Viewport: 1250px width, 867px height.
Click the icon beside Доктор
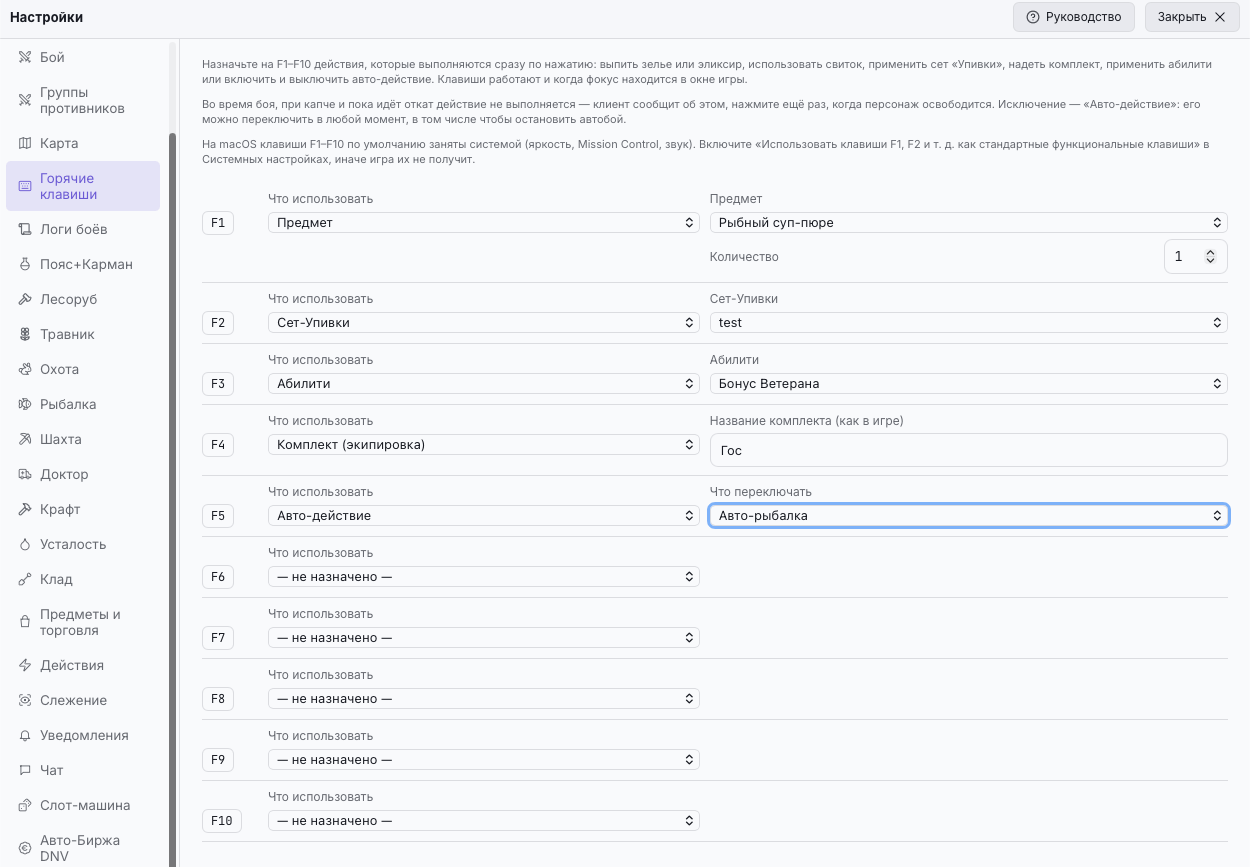(25, 474)
